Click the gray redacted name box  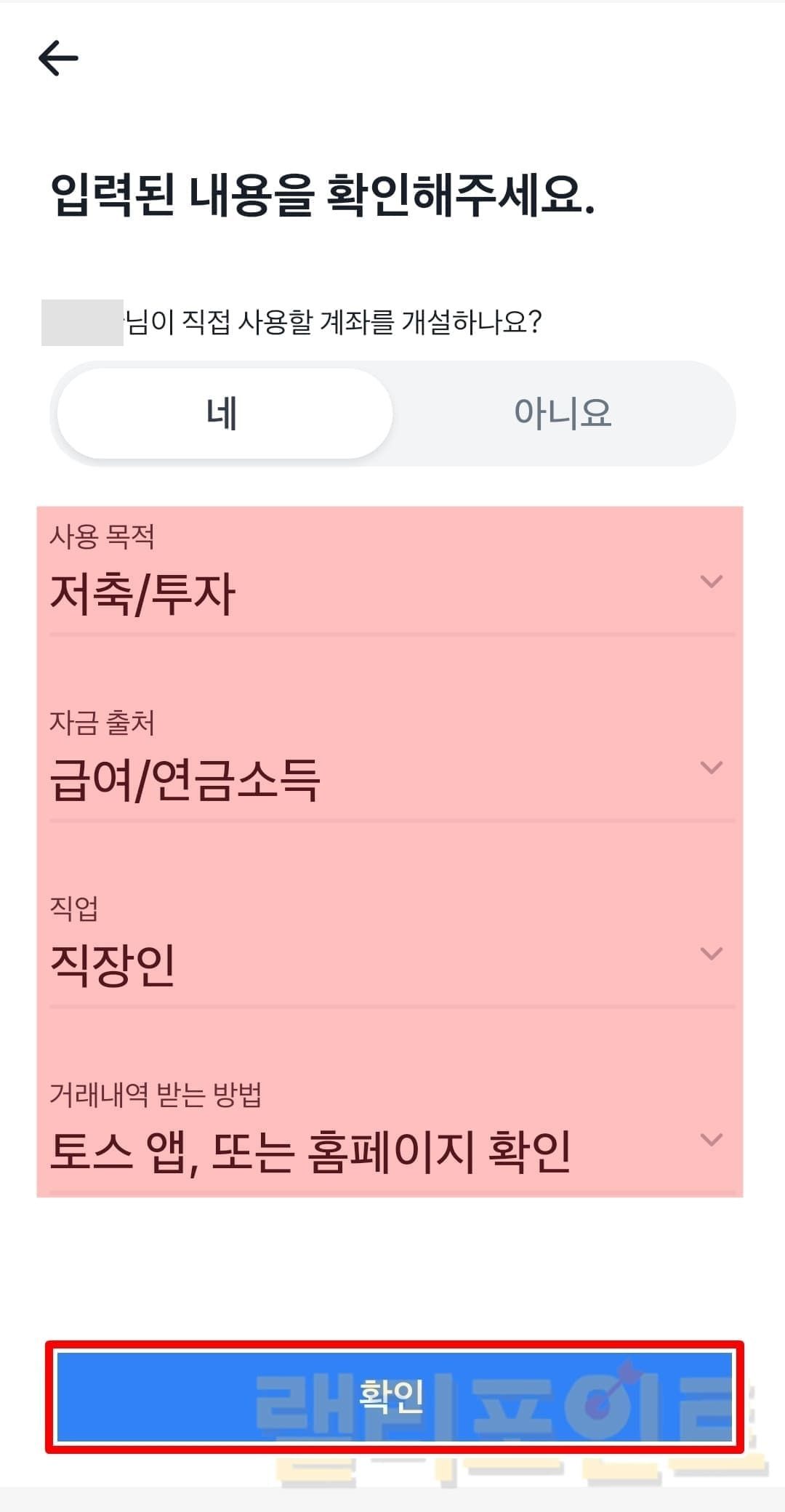tap(82, 322)
